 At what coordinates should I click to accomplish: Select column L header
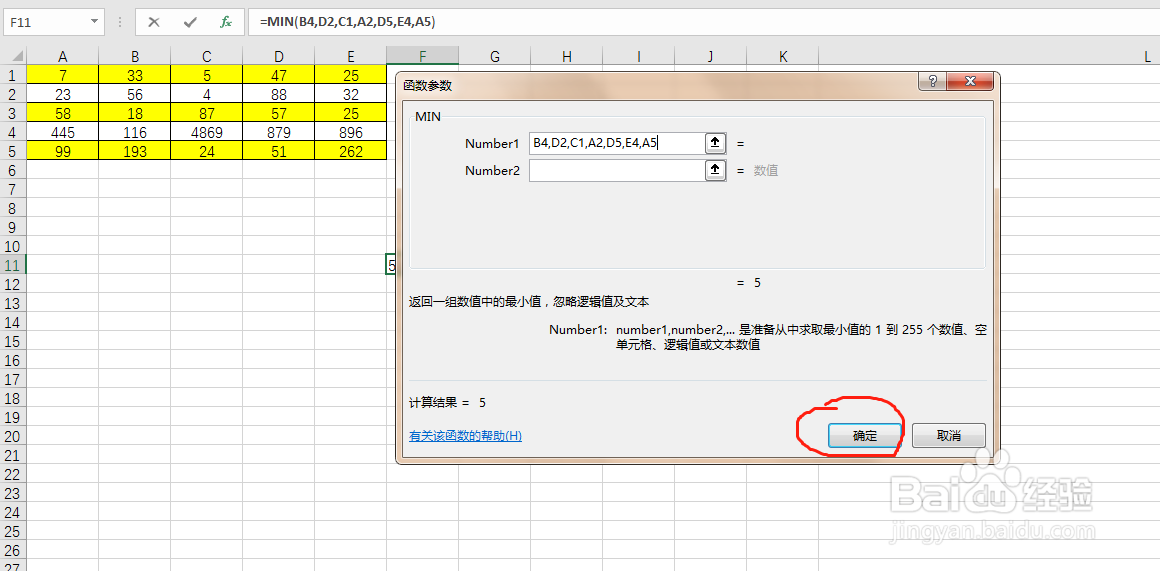tap(1147, 56)
